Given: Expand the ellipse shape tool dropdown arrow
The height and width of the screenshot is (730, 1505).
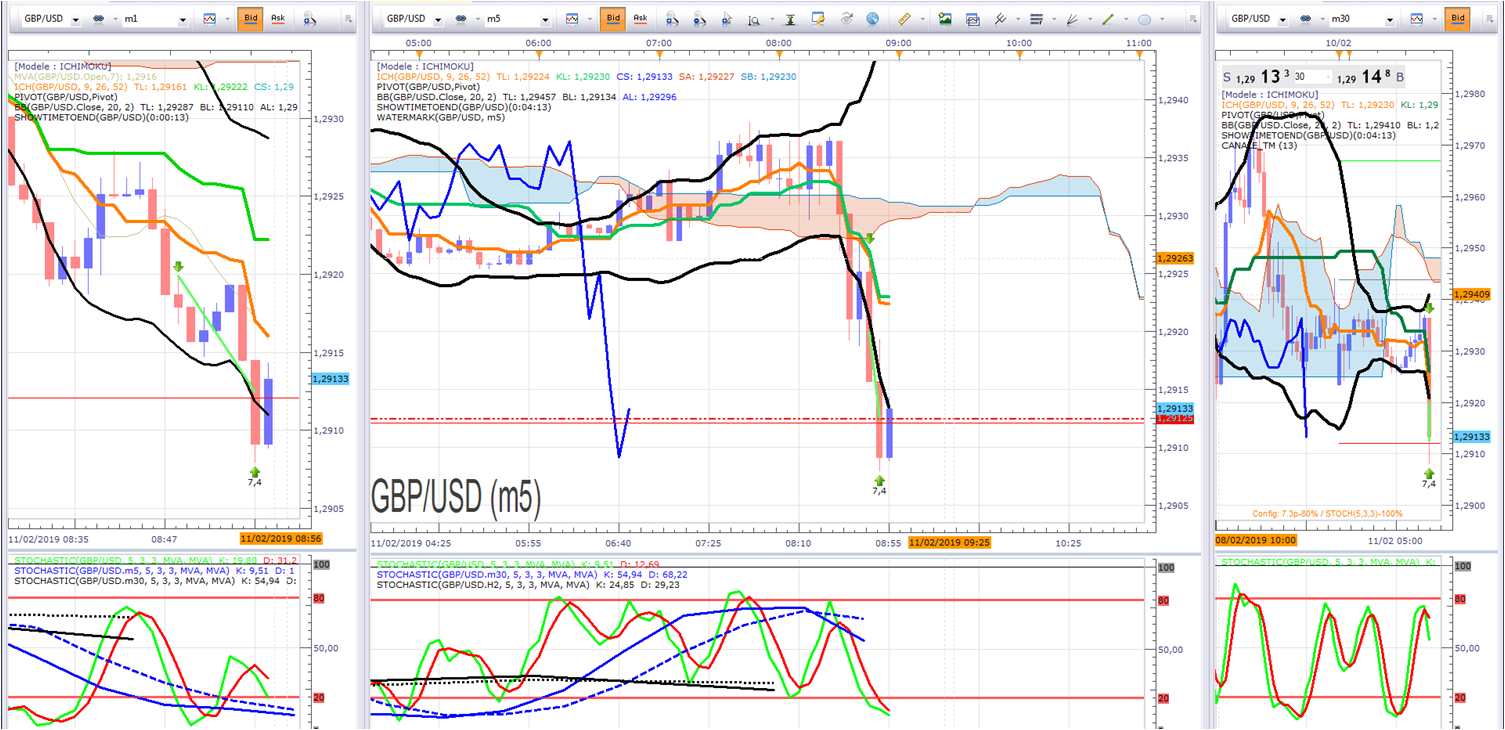Looking at the screenshot, I should [x=1161, y=19].
